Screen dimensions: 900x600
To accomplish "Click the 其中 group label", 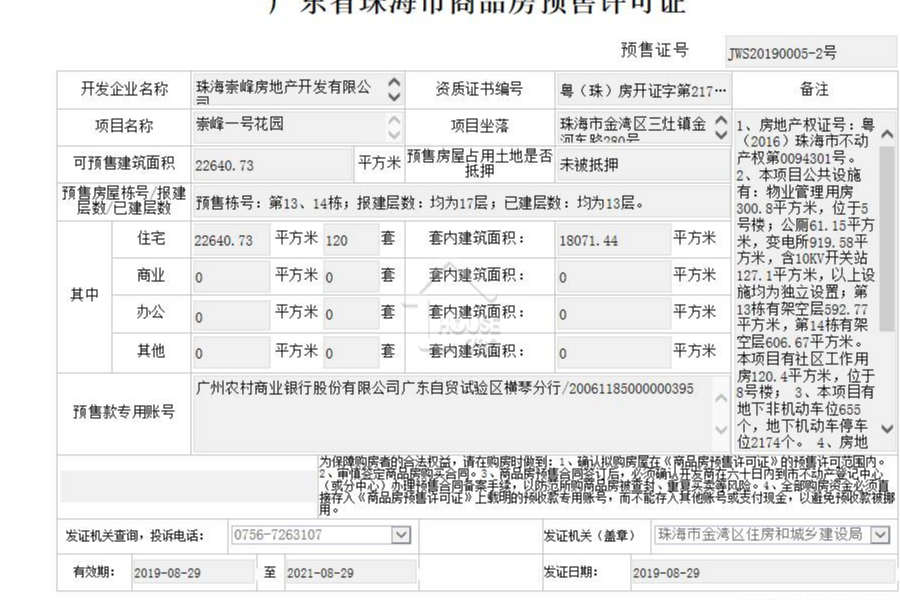I will coord(84,295).
